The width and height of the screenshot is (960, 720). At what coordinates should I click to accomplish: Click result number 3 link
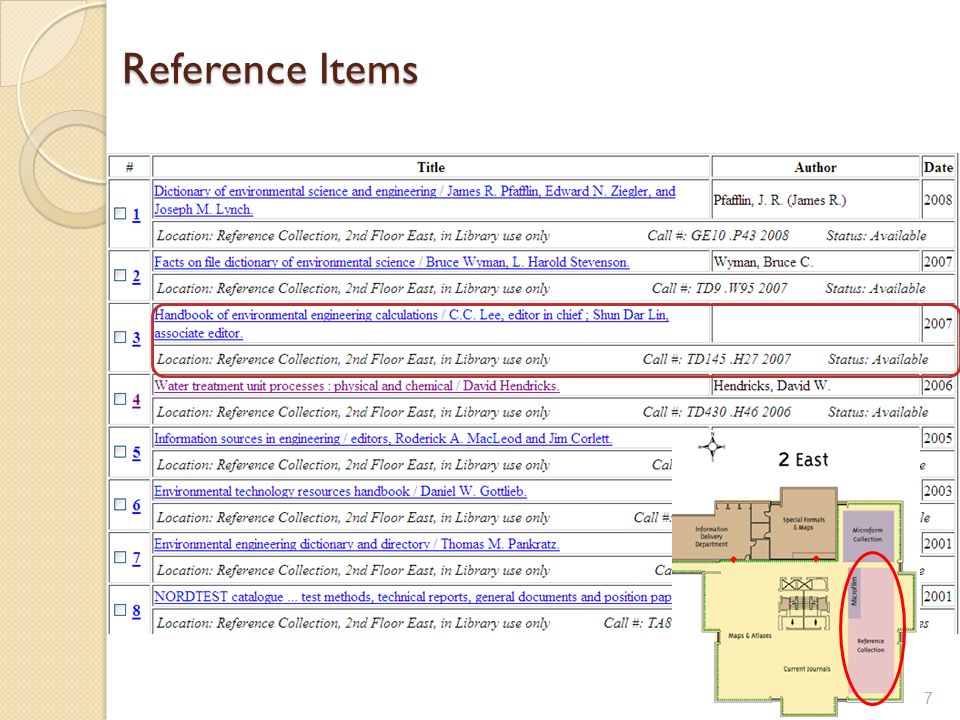coord(136,338)
